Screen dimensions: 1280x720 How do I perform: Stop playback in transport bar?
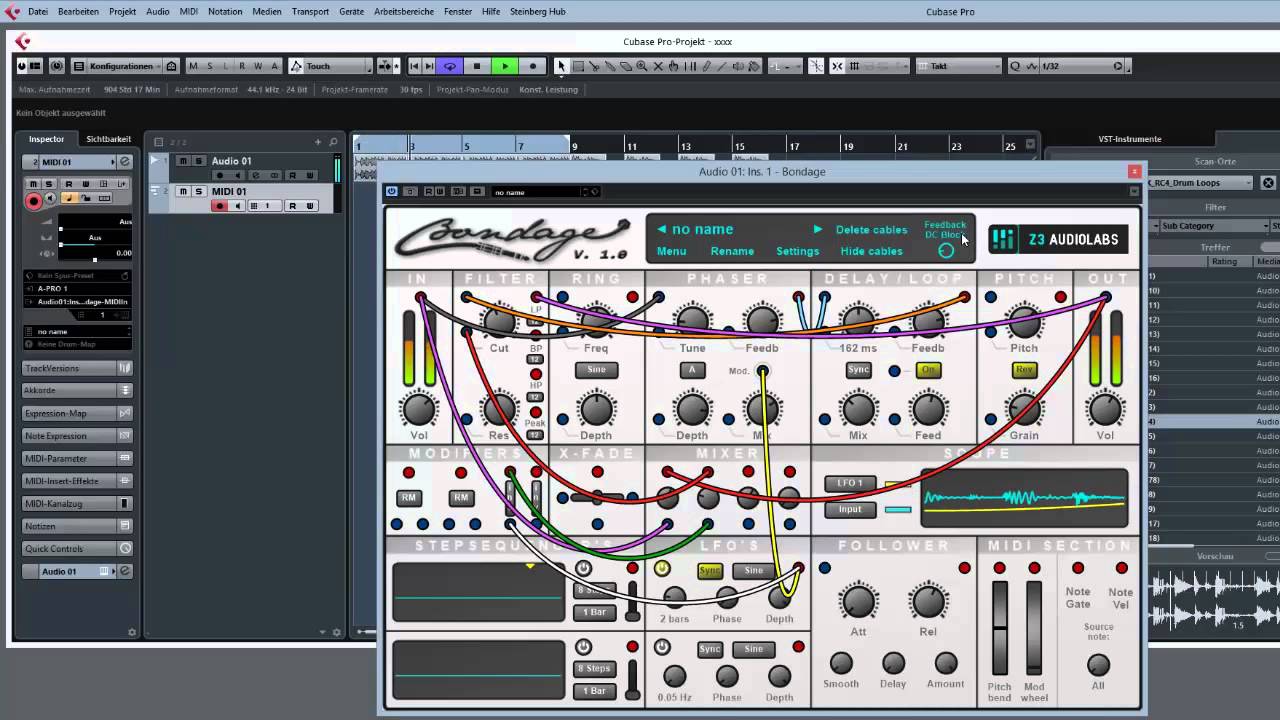(x=476, y=66)
